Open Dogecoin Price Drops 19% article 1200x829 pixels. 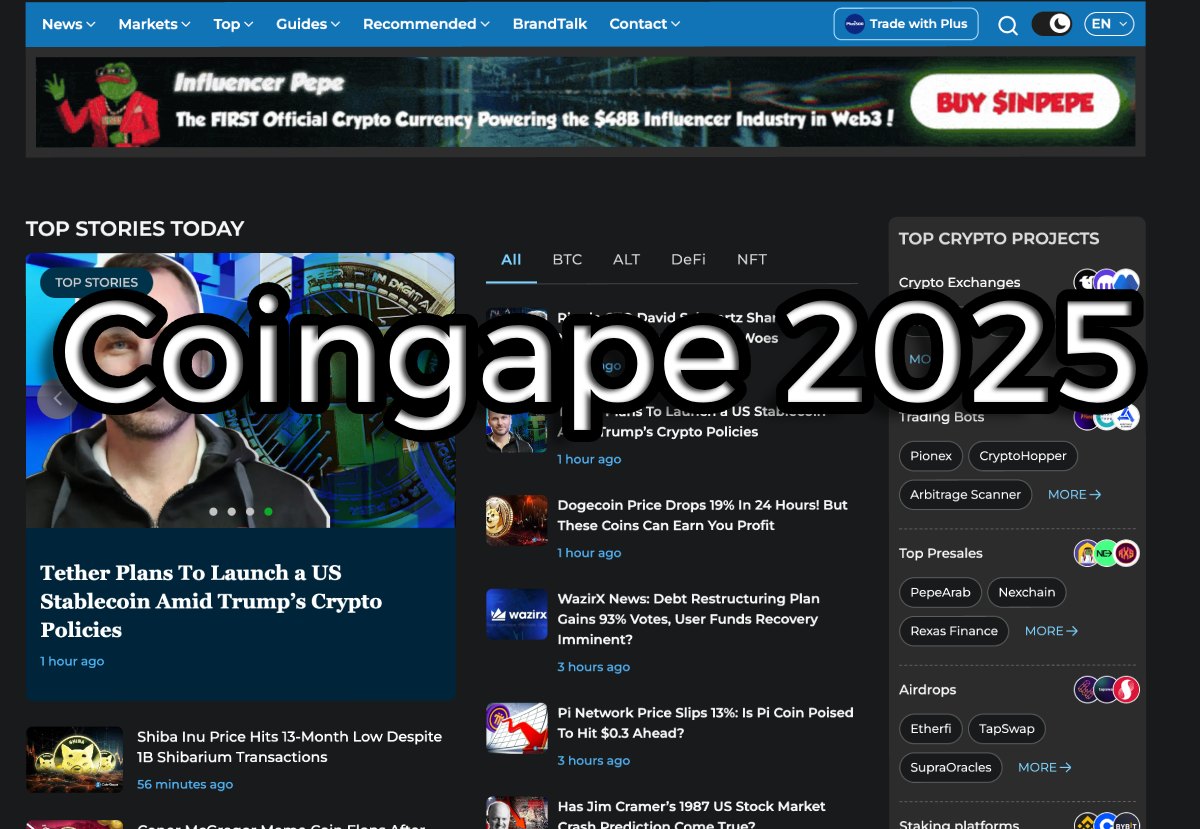pyautogui.click(x=702, y=515)
